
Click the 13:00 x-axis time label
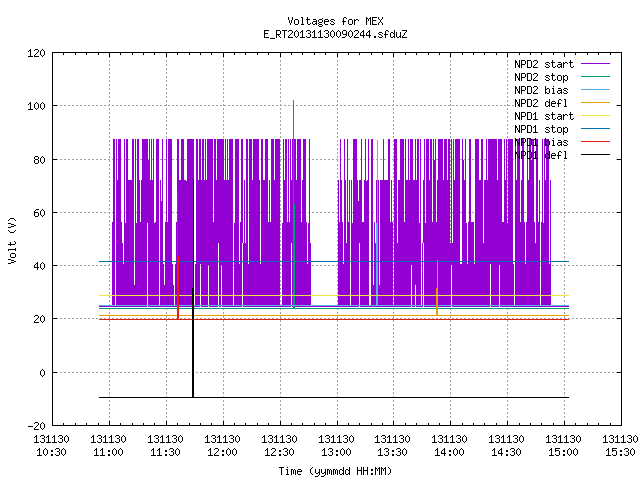click(x=336, y=452)
